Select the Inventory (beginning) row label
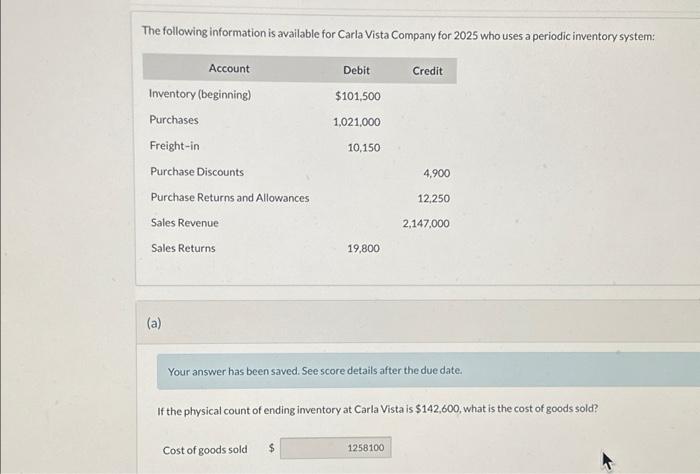This screenshot has height=474, width=700. pos(200,94)
